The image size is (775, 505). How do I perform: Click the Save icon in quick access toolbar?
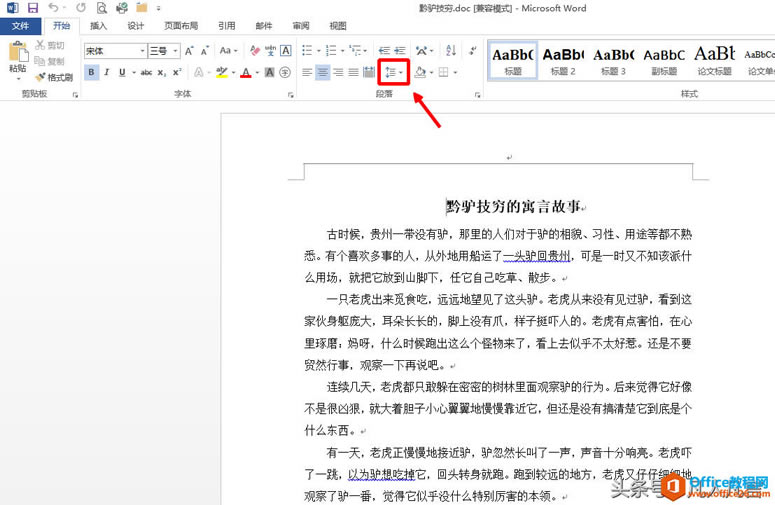coord(33,7)
